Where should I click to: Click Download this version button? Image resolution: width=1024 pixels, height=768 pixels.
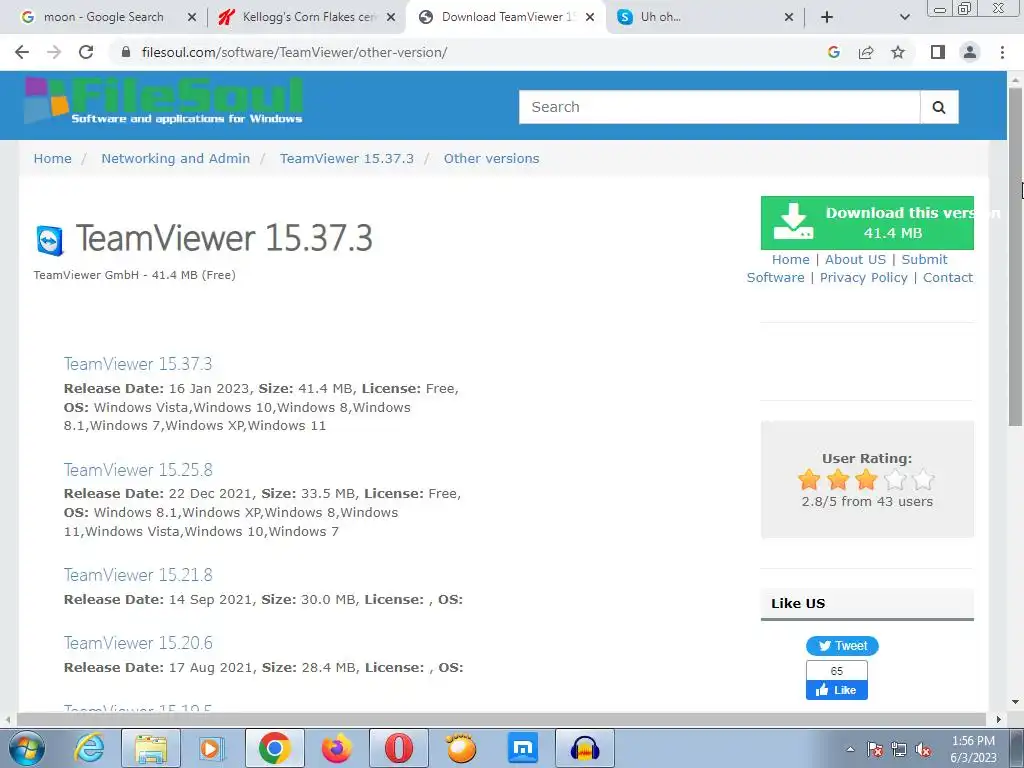867,223
